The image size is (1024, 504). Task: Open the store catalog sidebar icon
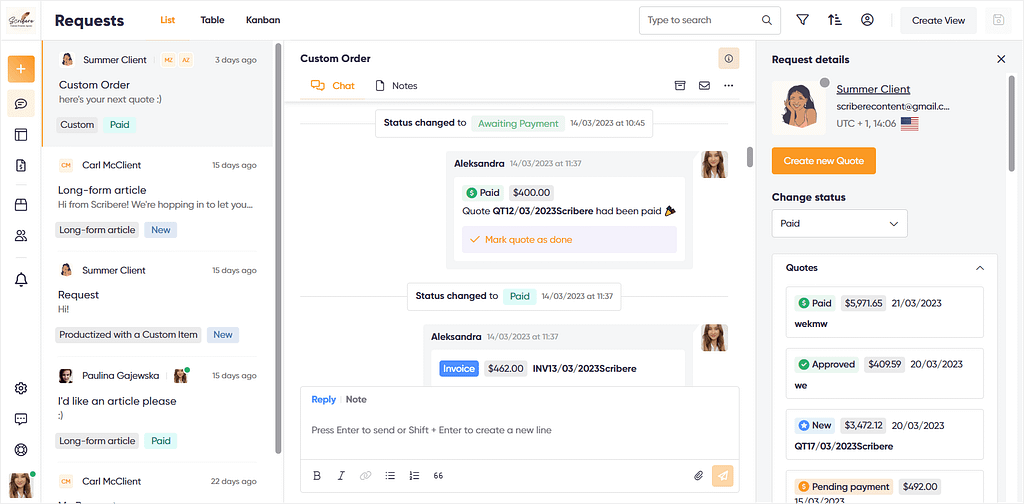pyautogui.click(x=21, y=205)
